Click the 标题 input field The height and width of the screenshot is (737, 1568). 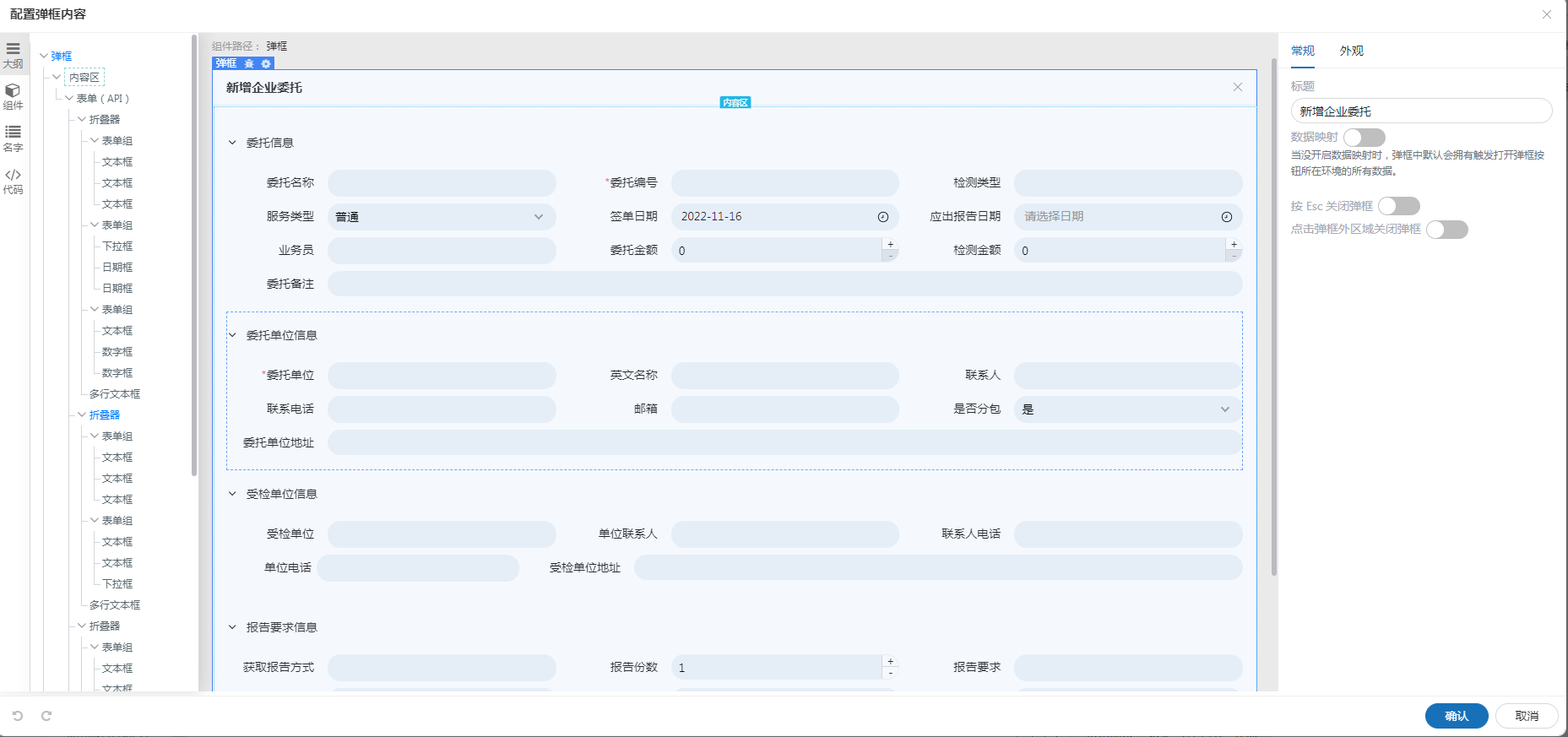[x=1420, y=111]
